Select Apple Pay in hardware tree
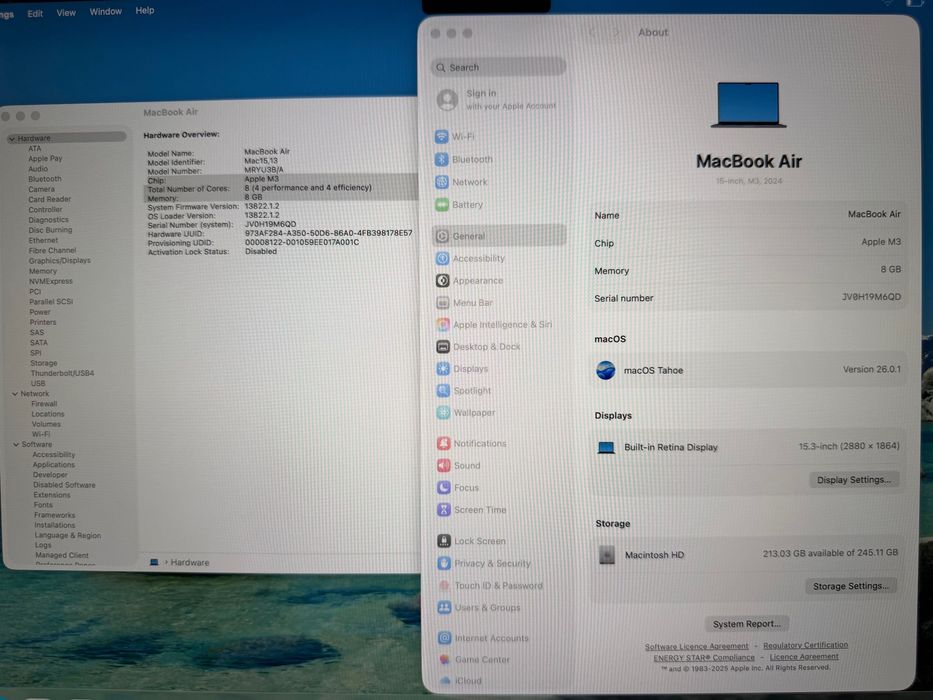Viewport: 933px width, 700px height. pos(45,159)
